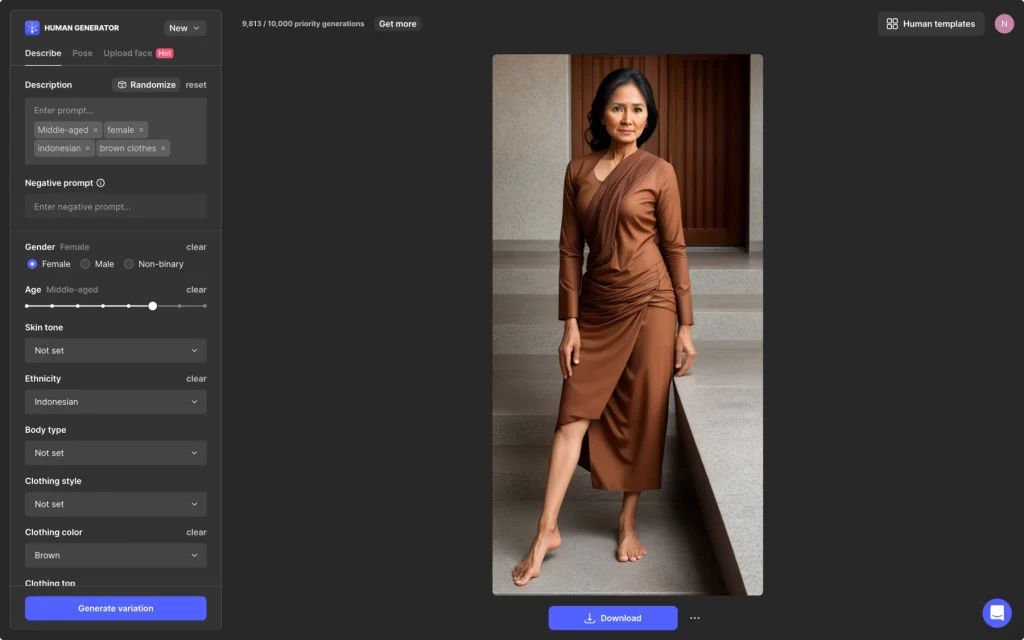Open the chat support bubble
This screenshot has width=1024, height=640.
click(x=997, y=613)
